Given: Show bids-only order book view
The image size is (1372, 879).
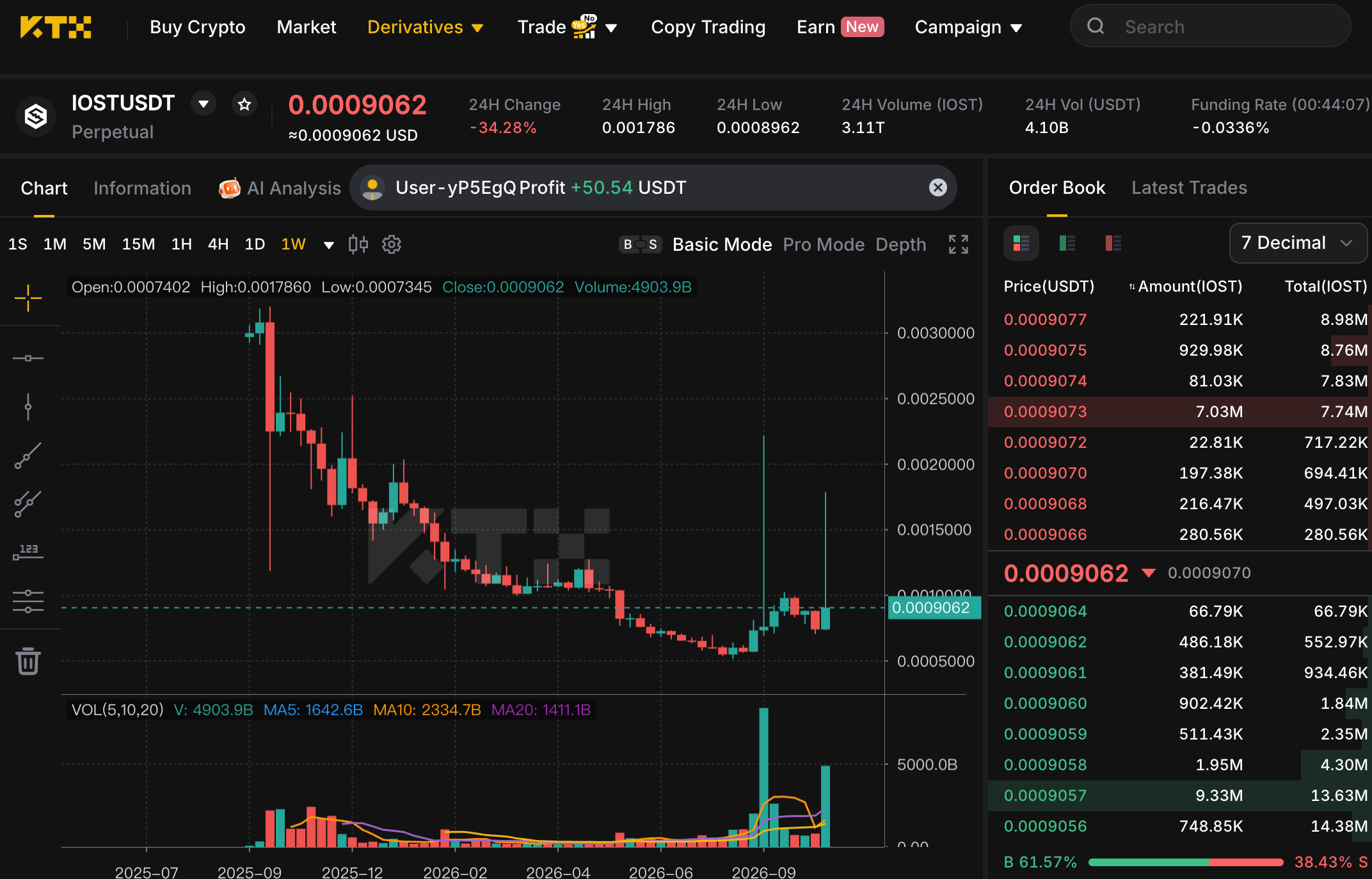Looking at the screenshot, I should (1067, 243).
